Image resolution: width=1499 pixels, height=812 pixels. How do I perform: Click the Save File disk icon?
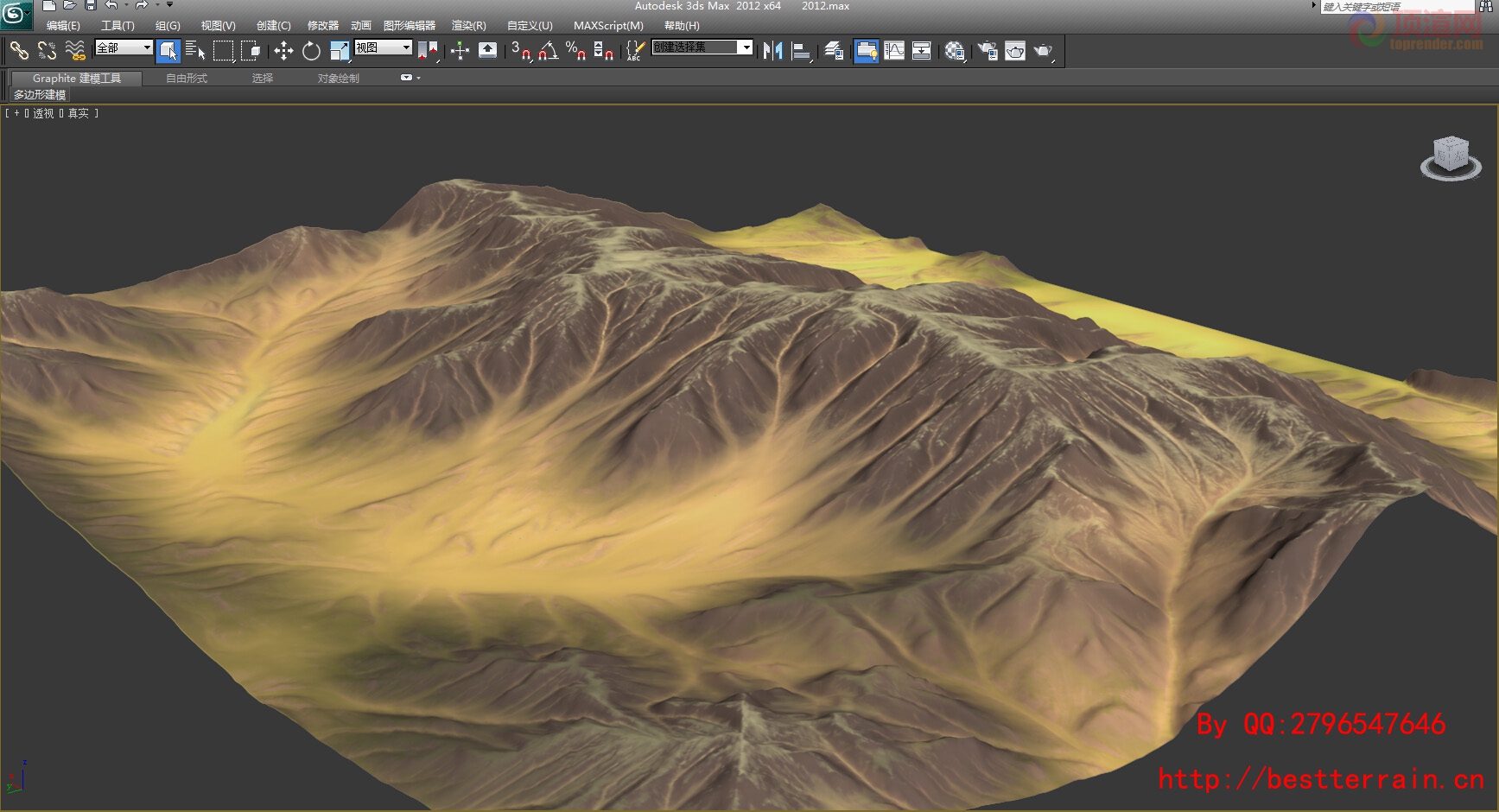(91, 5)
